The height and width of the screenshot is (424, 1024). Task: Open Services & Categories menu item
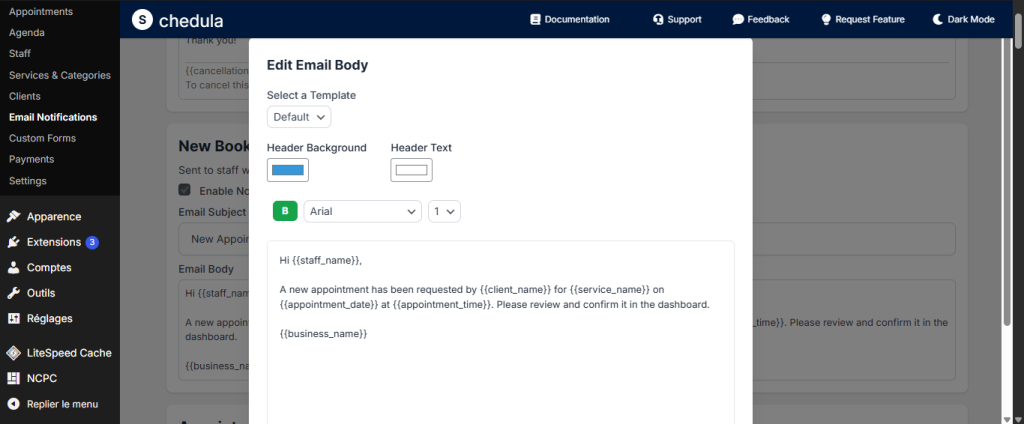pos(60,75)
